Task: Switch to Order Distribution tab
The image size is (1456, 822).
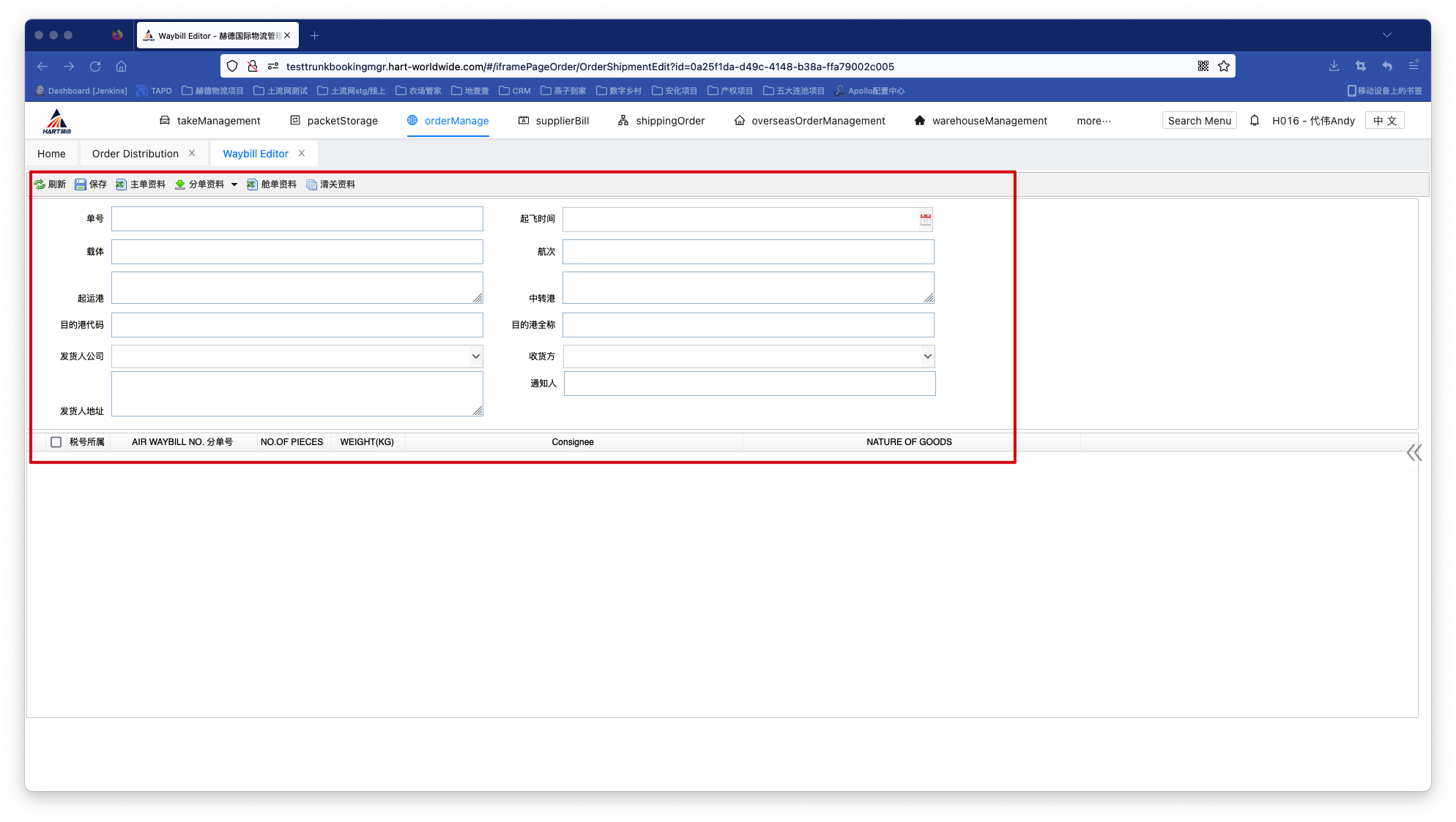Action: click(135, 154)
